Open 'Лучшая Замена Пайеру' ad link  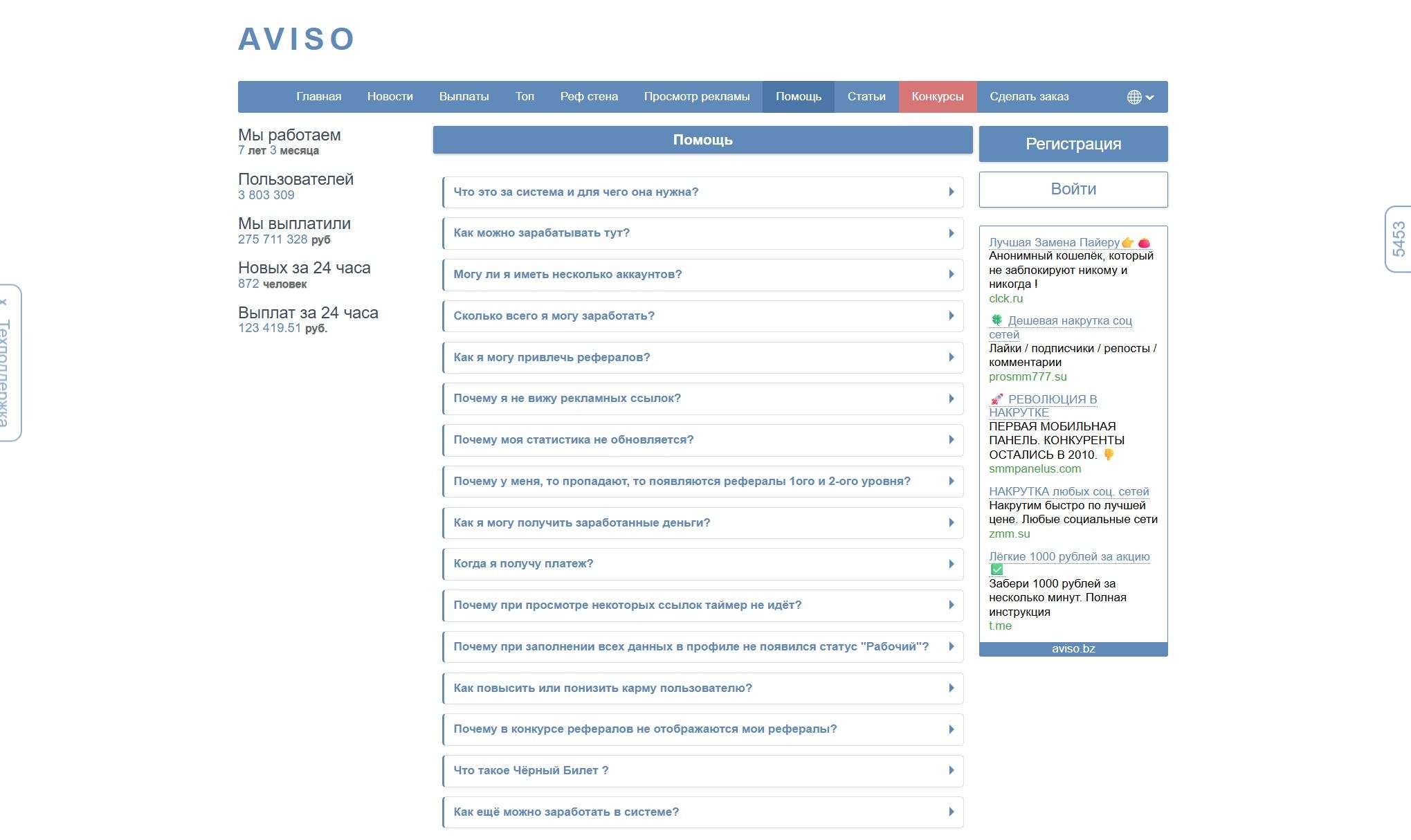click(x=1053, y=242)
